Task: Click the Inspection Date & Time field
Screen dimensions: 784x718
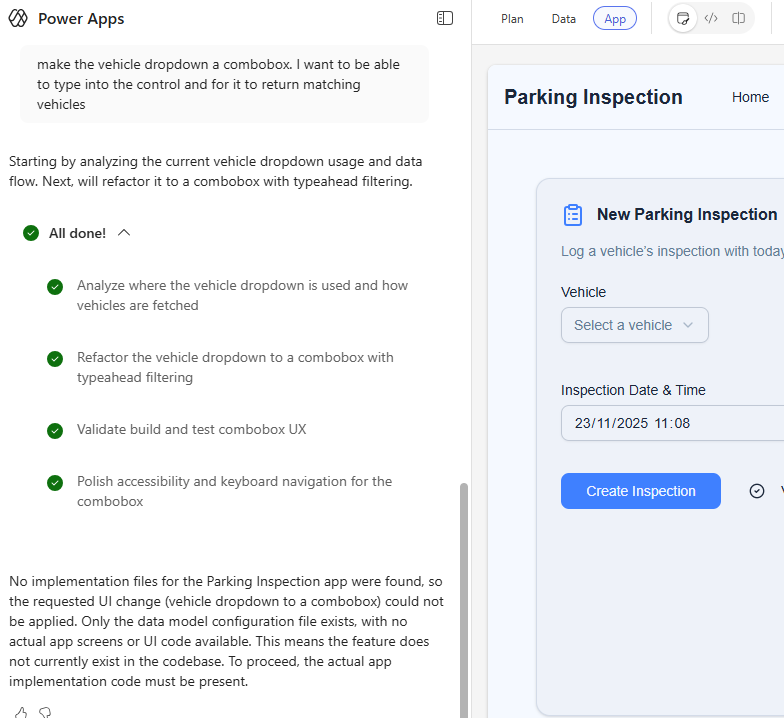Action: [x=670, y=423]
